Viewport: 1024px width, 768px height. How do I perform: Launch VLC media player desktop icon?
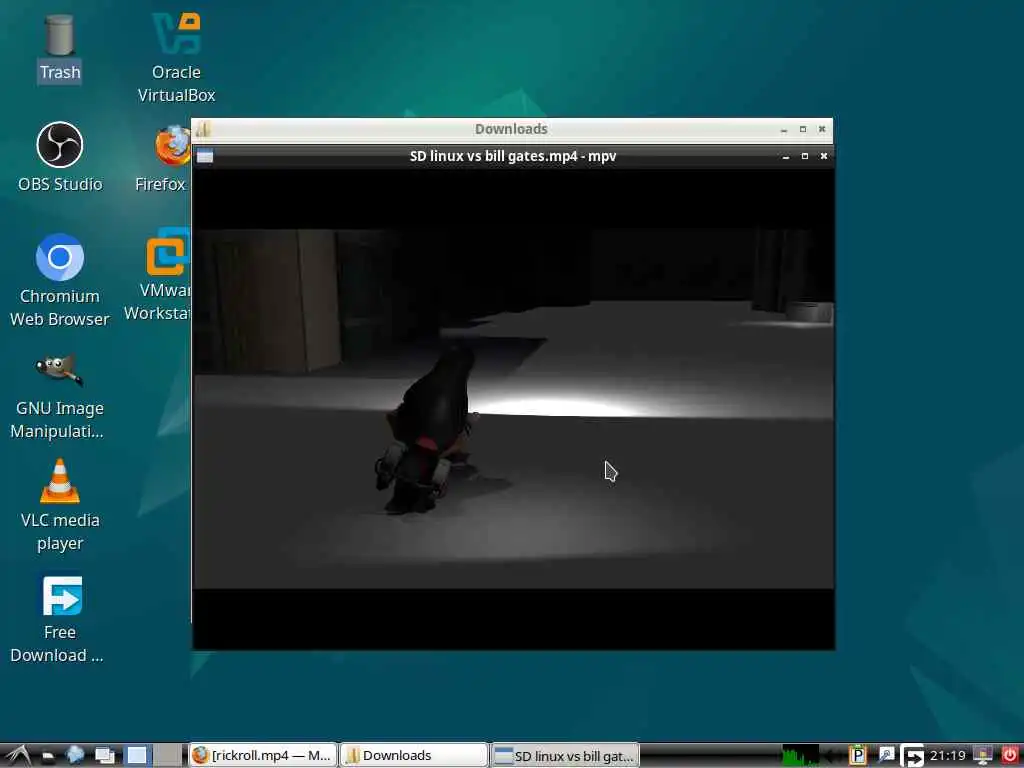pyautogui.click(x=59, y=505)
